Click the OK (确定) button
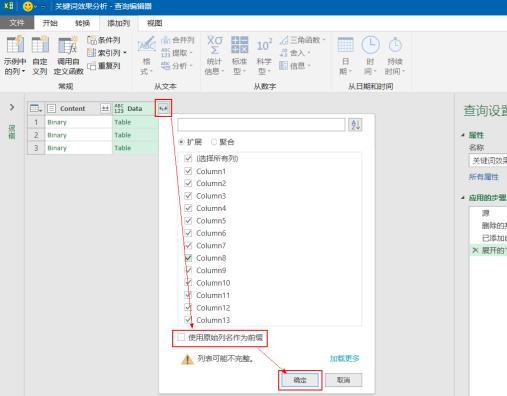Image resolution: width=507 pixels, height=396 pixels. point(300,380)
